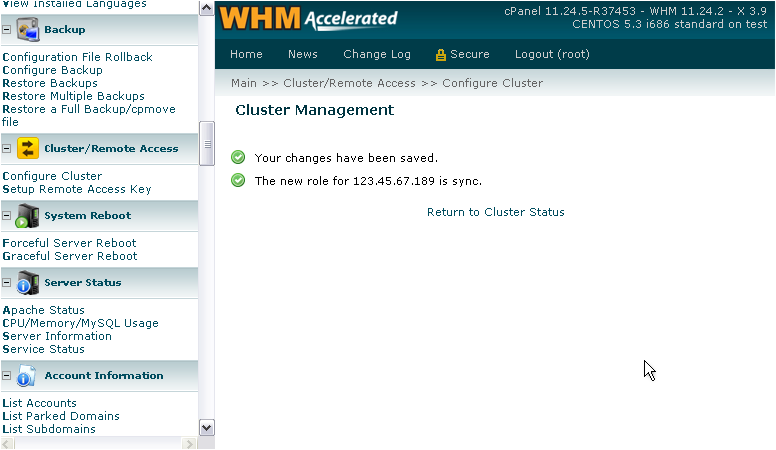This screenshot has height=450, width=776.
Task: Click the Backup section icon
Action: coord(28,30)
